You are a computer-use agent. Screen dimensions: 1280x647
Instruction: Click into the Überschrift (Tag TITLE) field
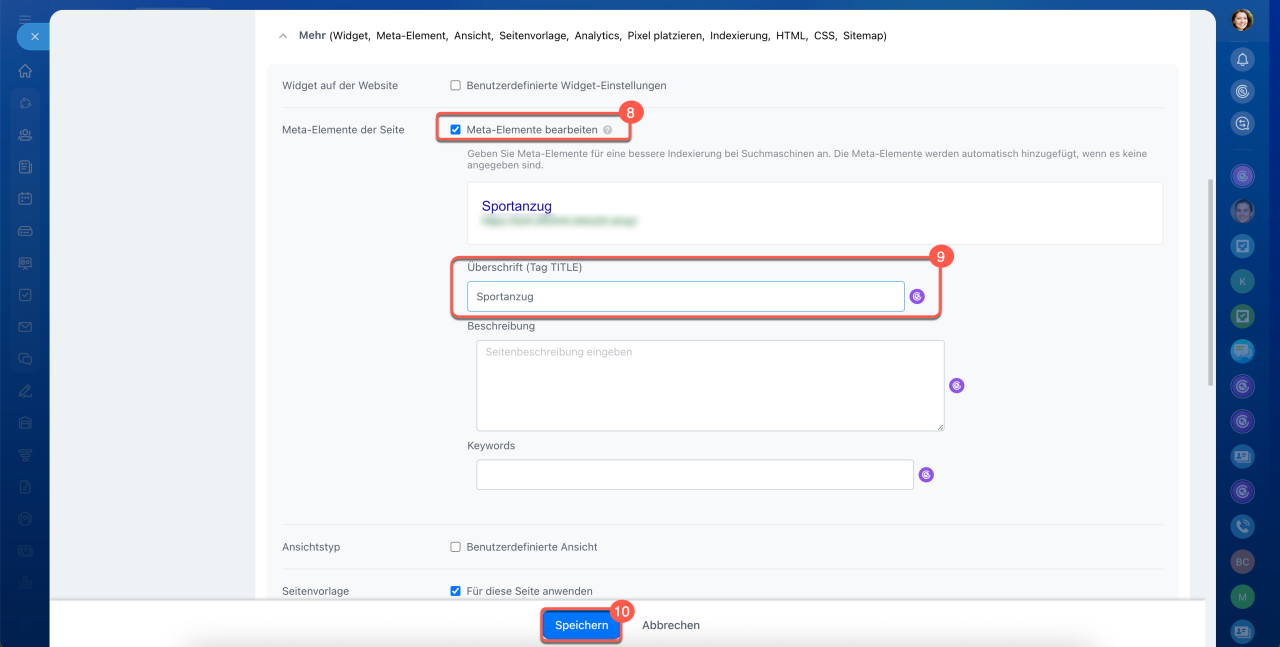[685, 296]
